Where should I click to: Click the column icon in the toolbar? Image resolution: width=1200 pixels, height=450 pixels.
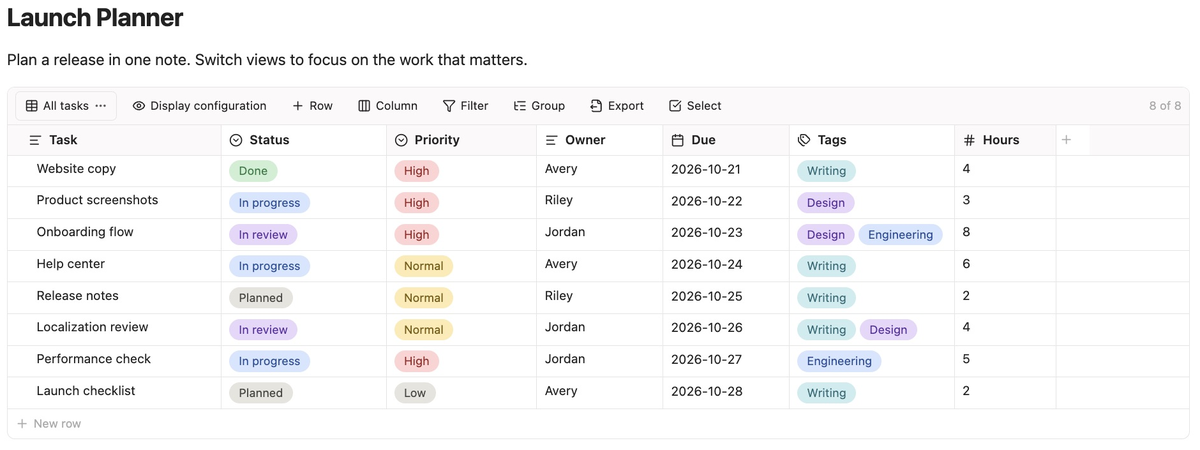(x=364, y=106)
